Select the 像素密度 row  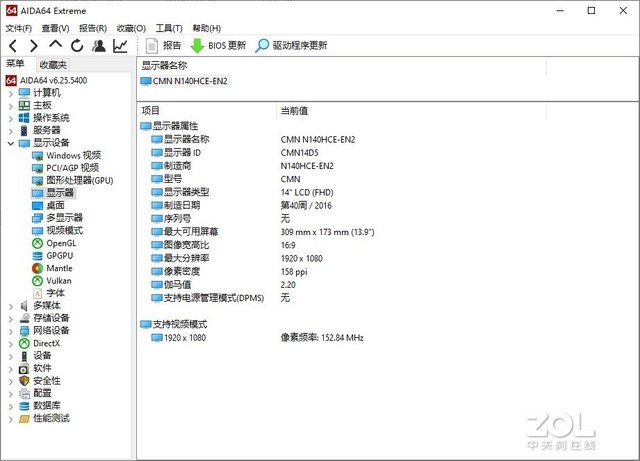tap(230, 272)
